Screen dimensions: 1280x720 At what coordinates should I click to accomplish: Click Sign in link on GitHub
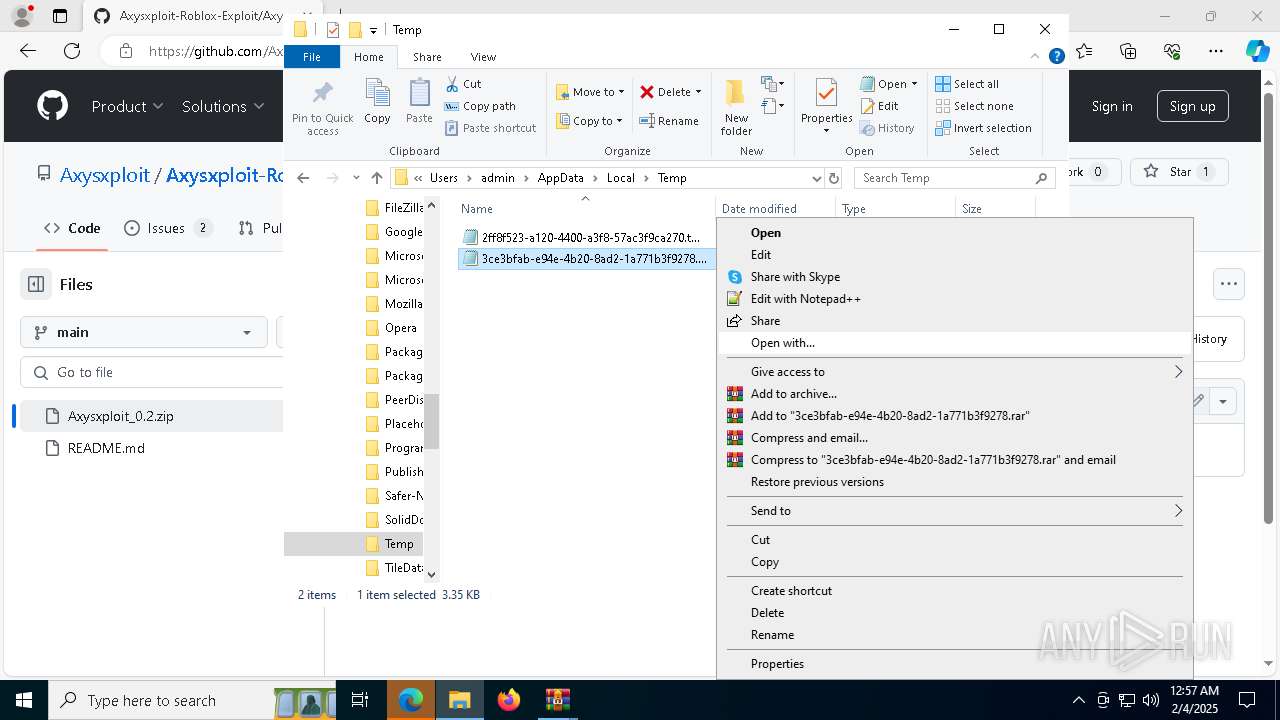[x=1112, y=106]
